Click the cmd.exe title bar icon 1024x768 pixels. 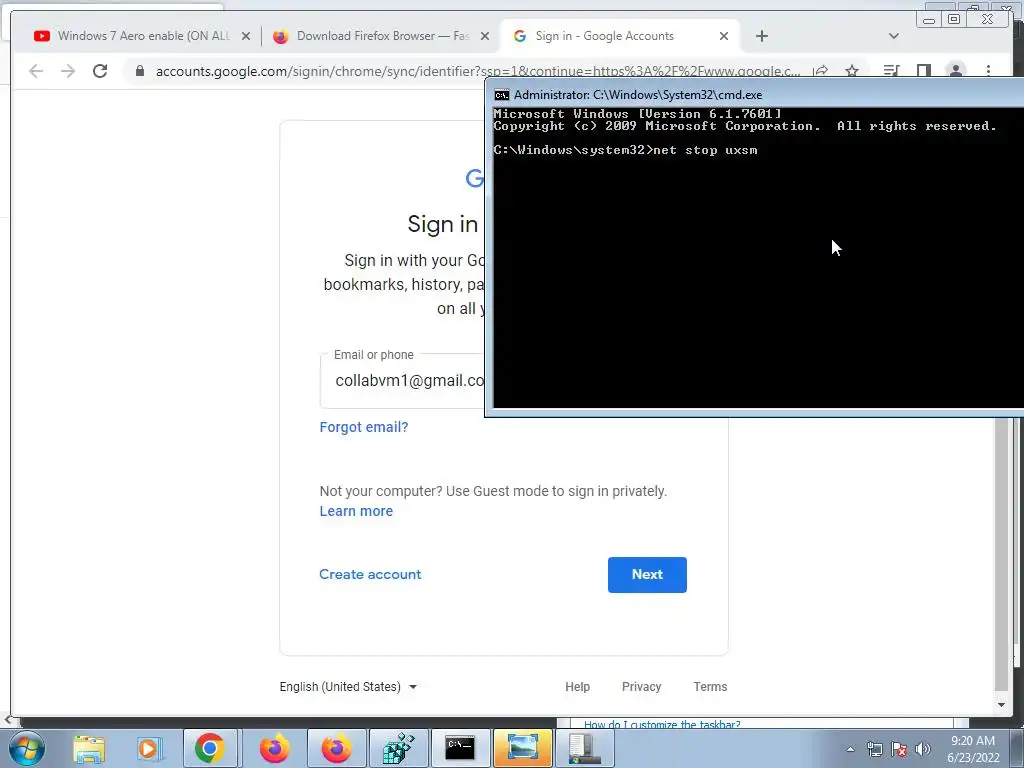click(502, 95)
